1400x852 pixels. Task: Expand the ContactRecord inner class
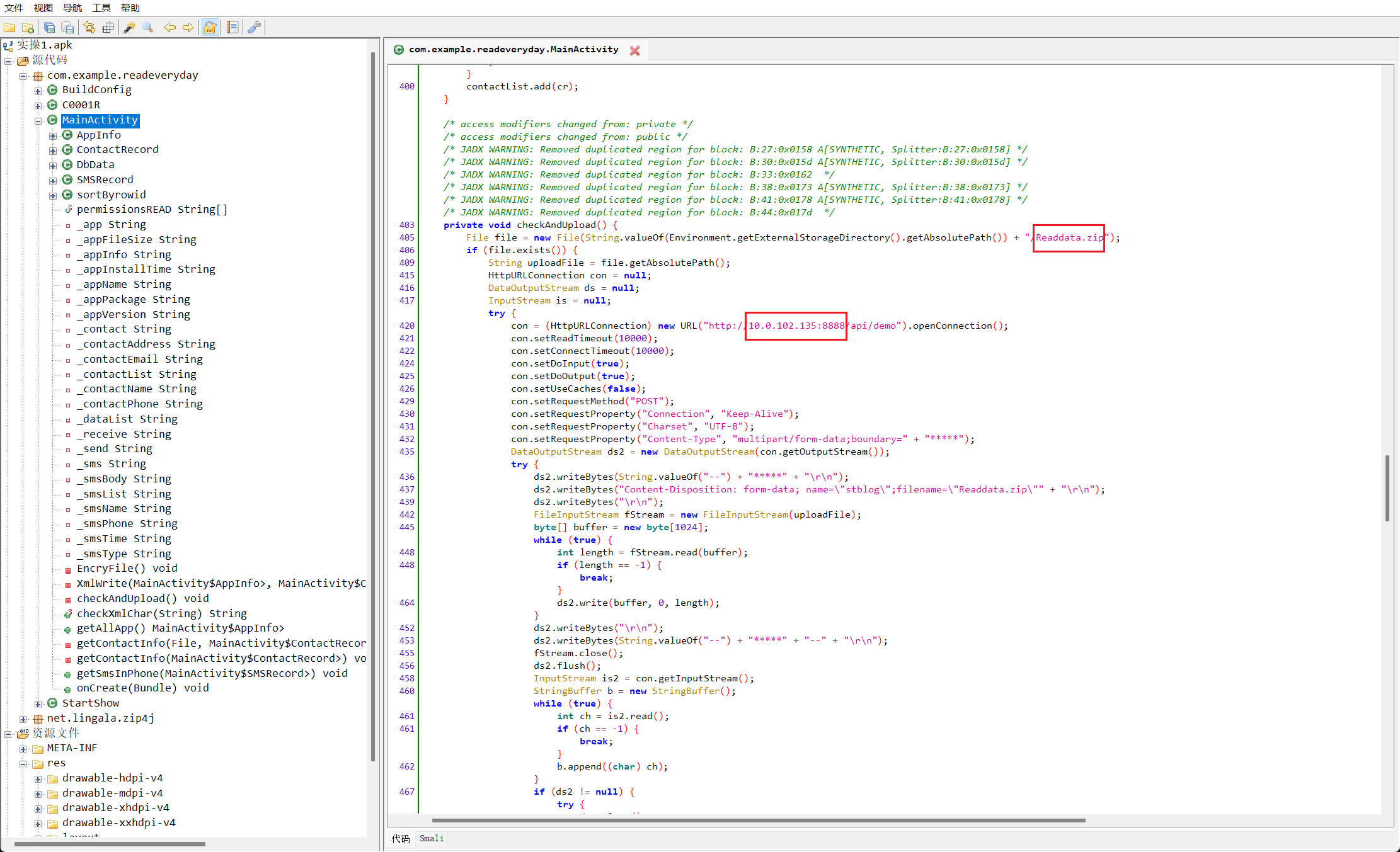click(x=53, y=150)
